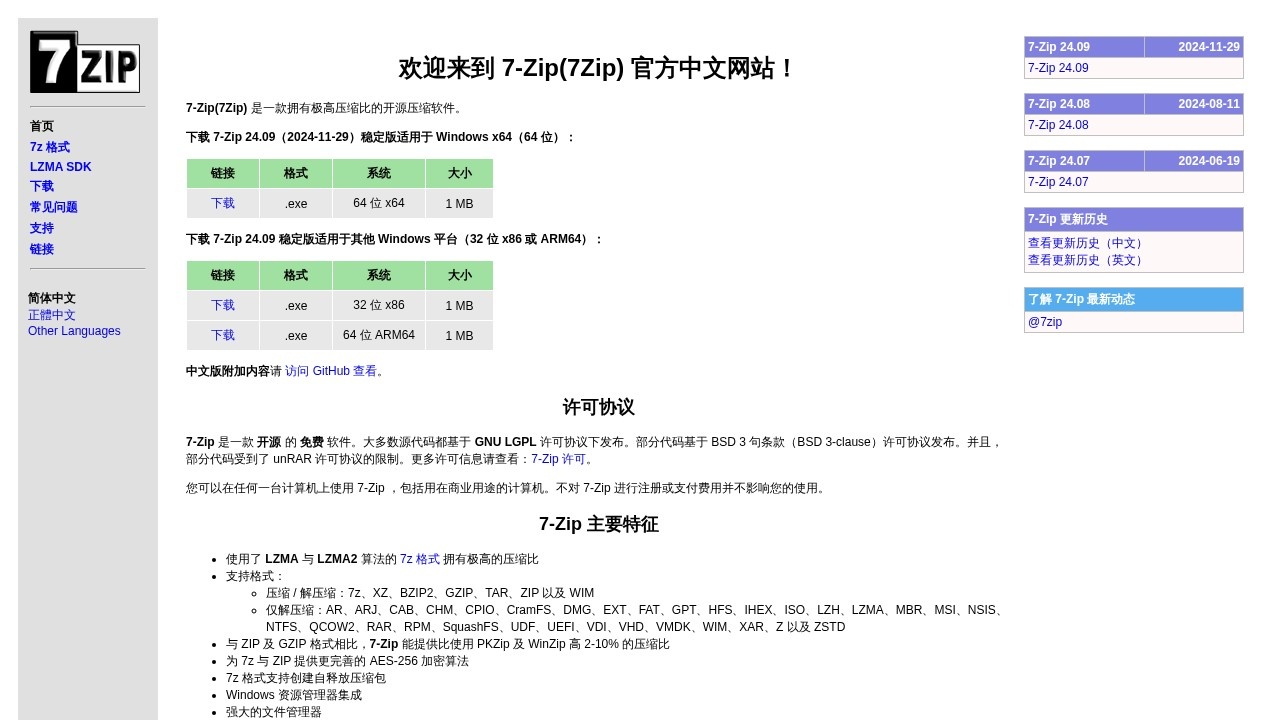Screen dimensions: 1280x720
Task: Open 7z 格式 link in features list
Action: [420, 559]
